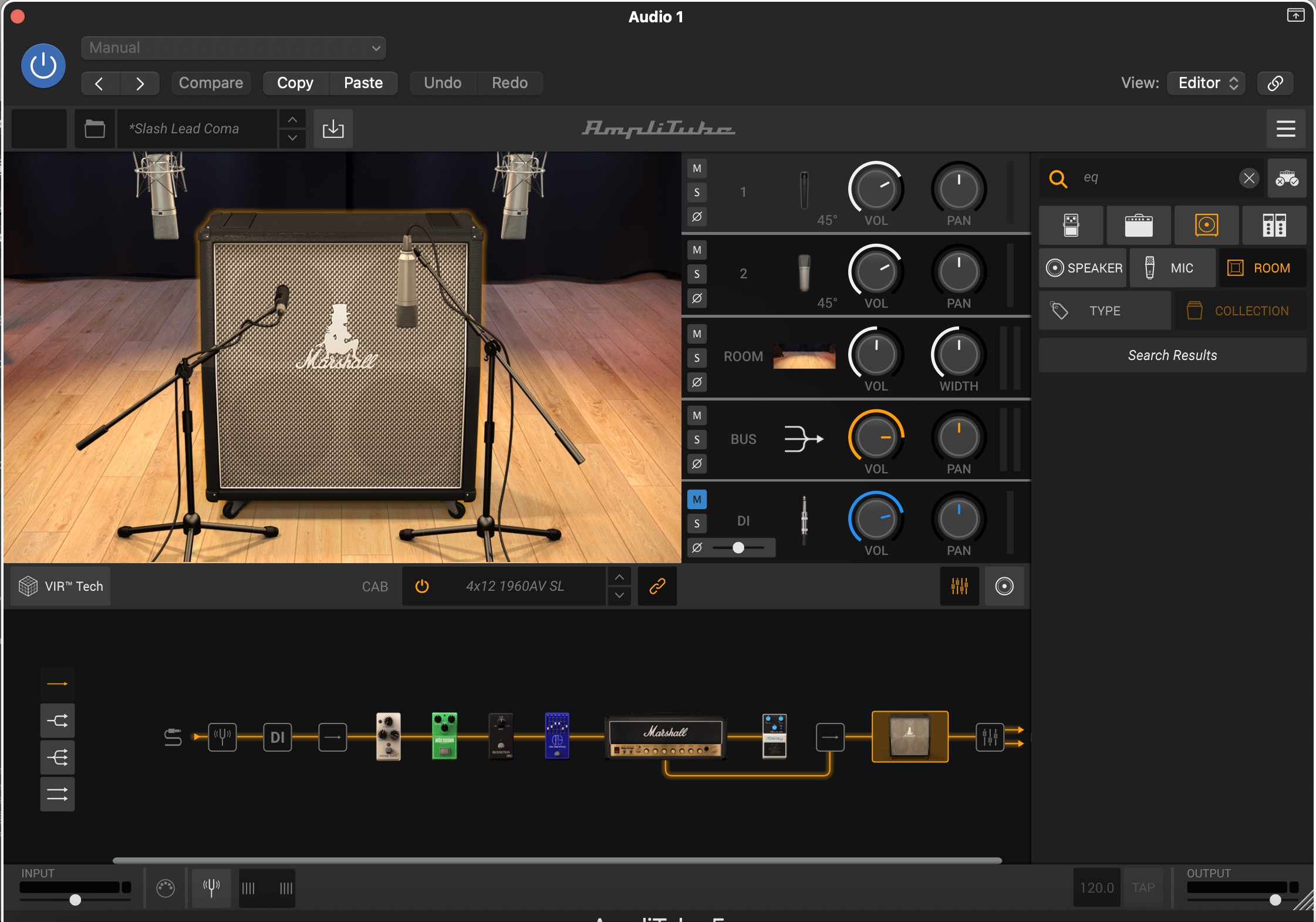Solo the BUS channel
Viewport: 1316px width, 922px height.
click(x=697, y=440)
